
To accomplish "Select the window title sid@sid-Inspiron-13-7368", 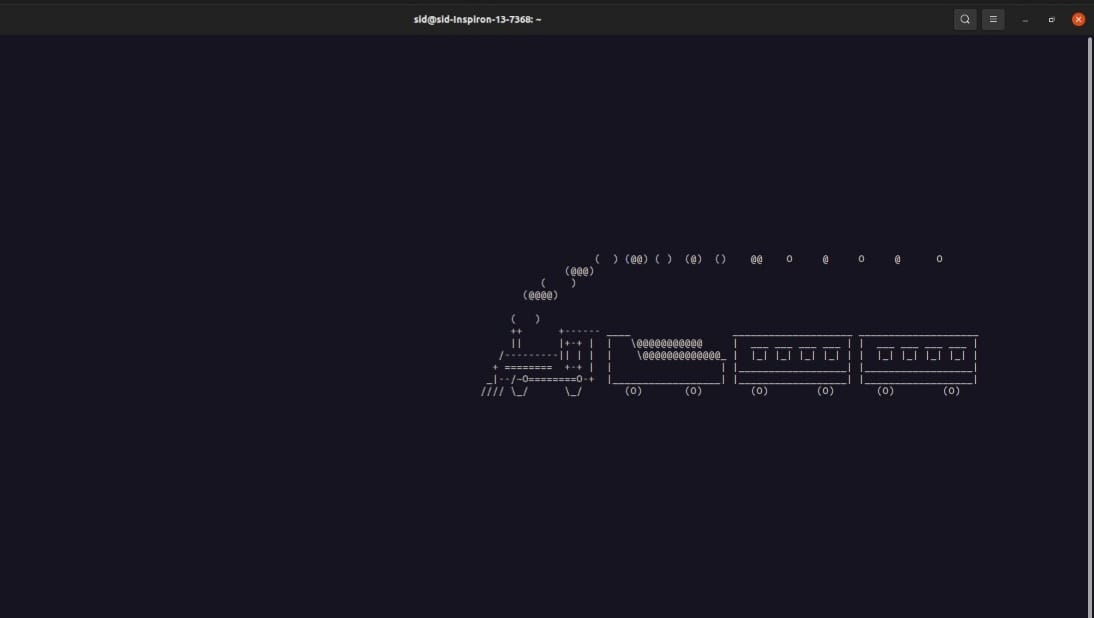I will pos(480,18).
